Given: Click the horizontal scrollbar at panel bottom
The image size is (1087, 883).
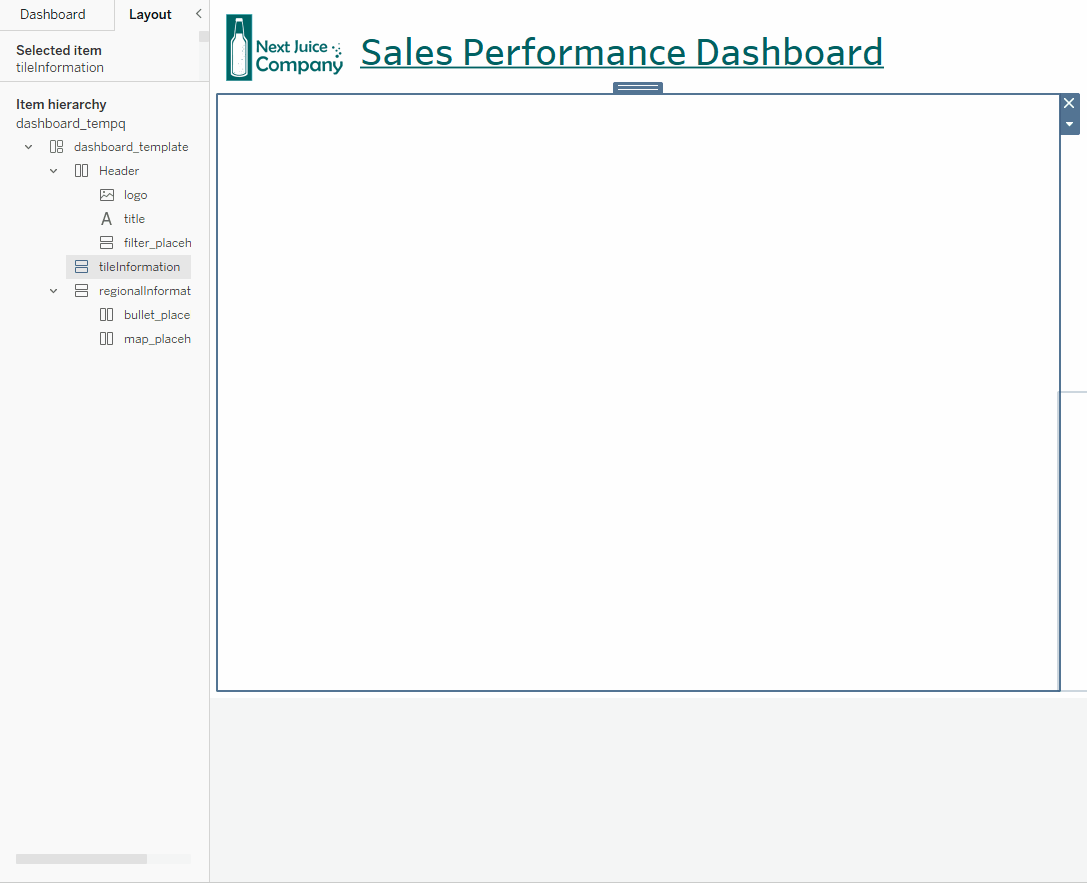Looking at the screenshot, I should coord(81,858).
